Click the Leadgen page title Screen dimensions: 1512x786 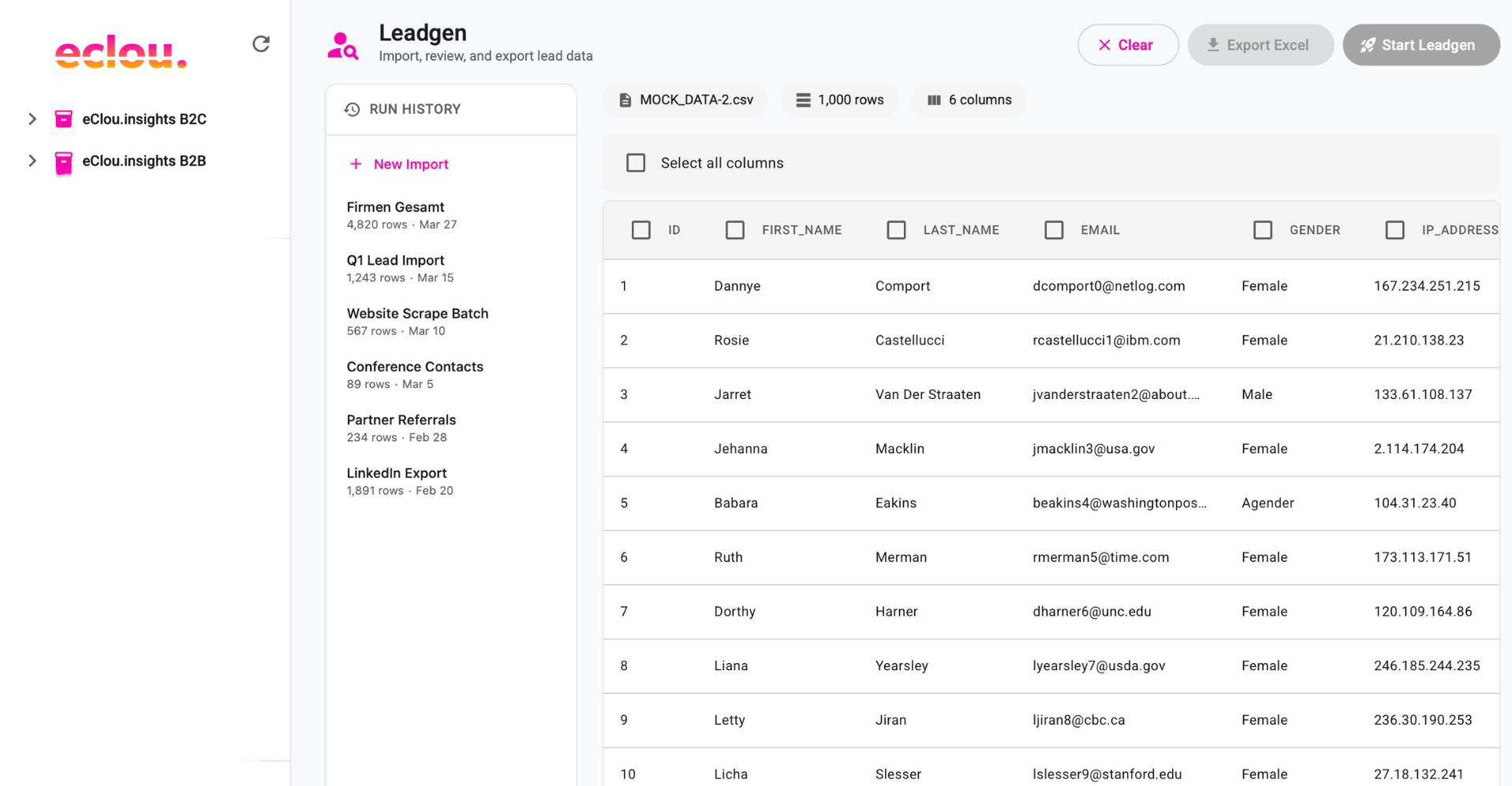423,33
